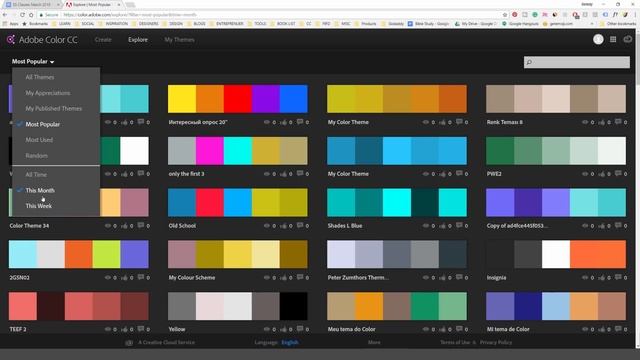The width and height of the screenshot is (640, 360).
Task: Go to My Themes tab
Action: coord(179,40)
